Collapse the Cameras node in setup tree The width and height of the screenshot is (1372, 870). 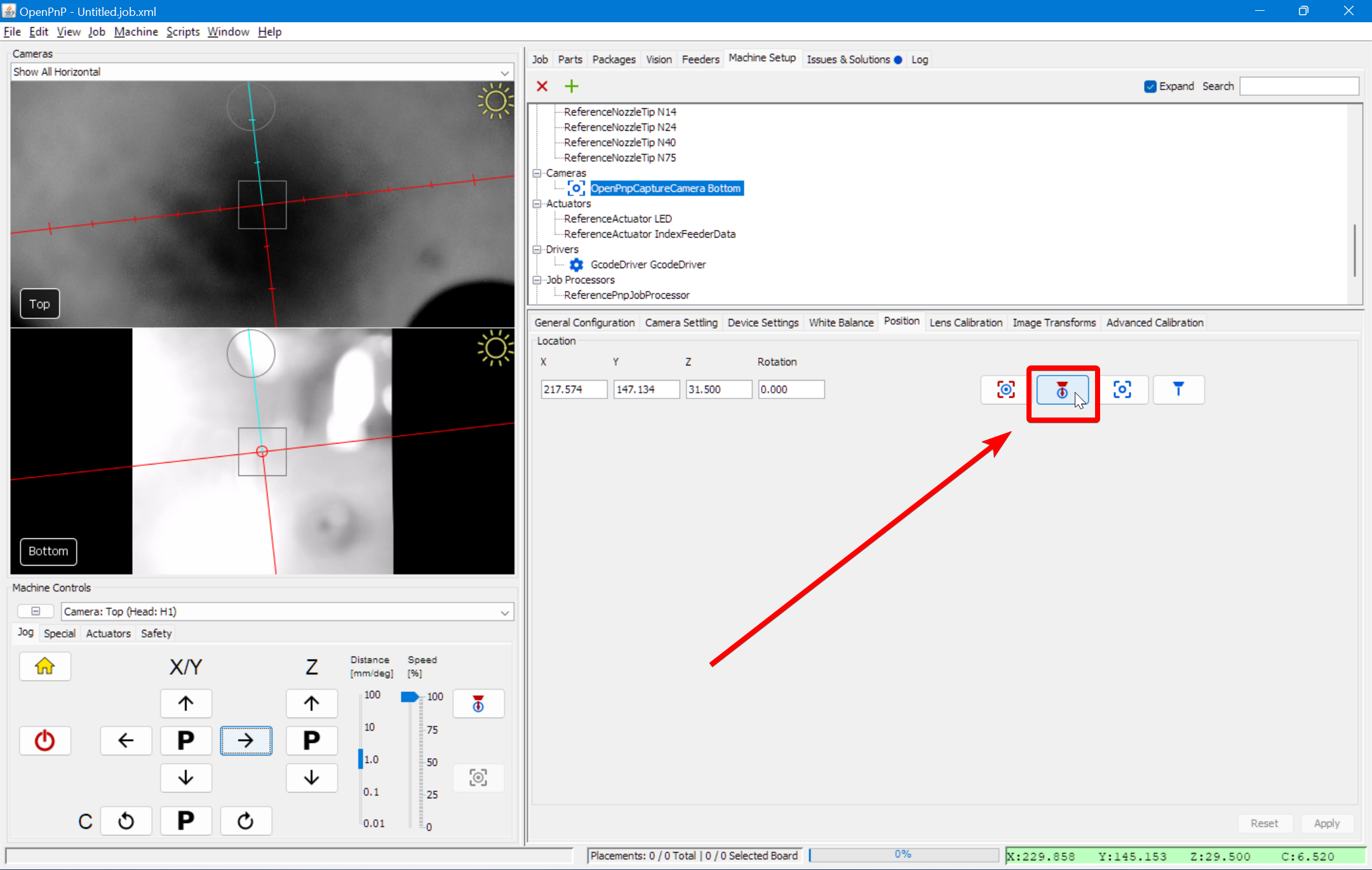537,173
